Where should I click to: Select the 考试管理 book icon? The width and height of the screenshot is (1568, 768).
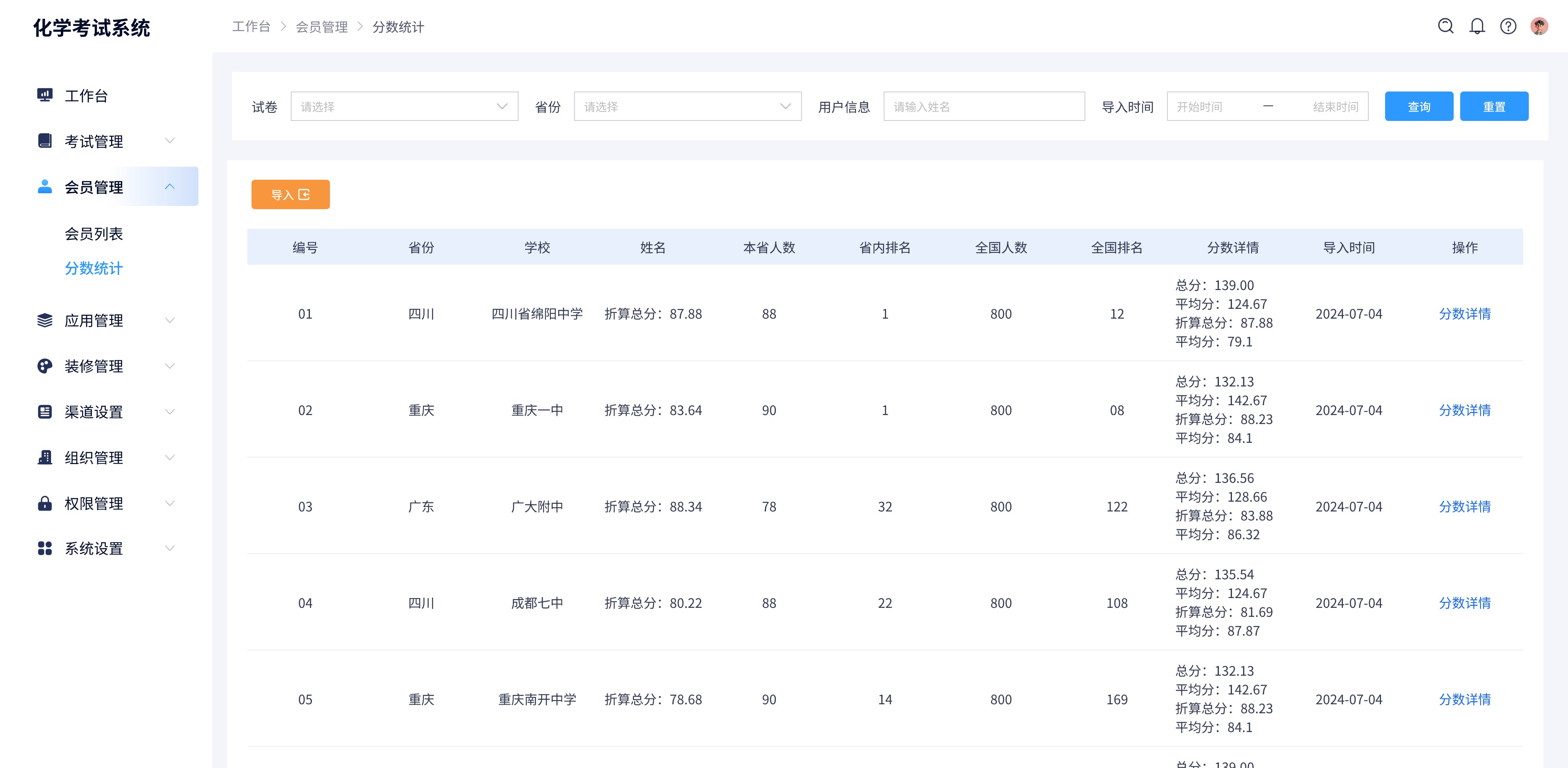click(45, 141)
